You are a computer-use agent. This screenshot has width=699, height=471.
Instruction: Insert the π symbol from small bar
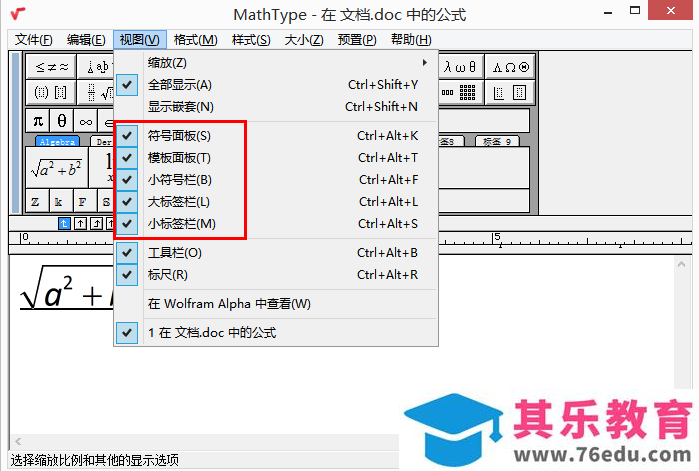pyautogui.click(x=38, y=121)
